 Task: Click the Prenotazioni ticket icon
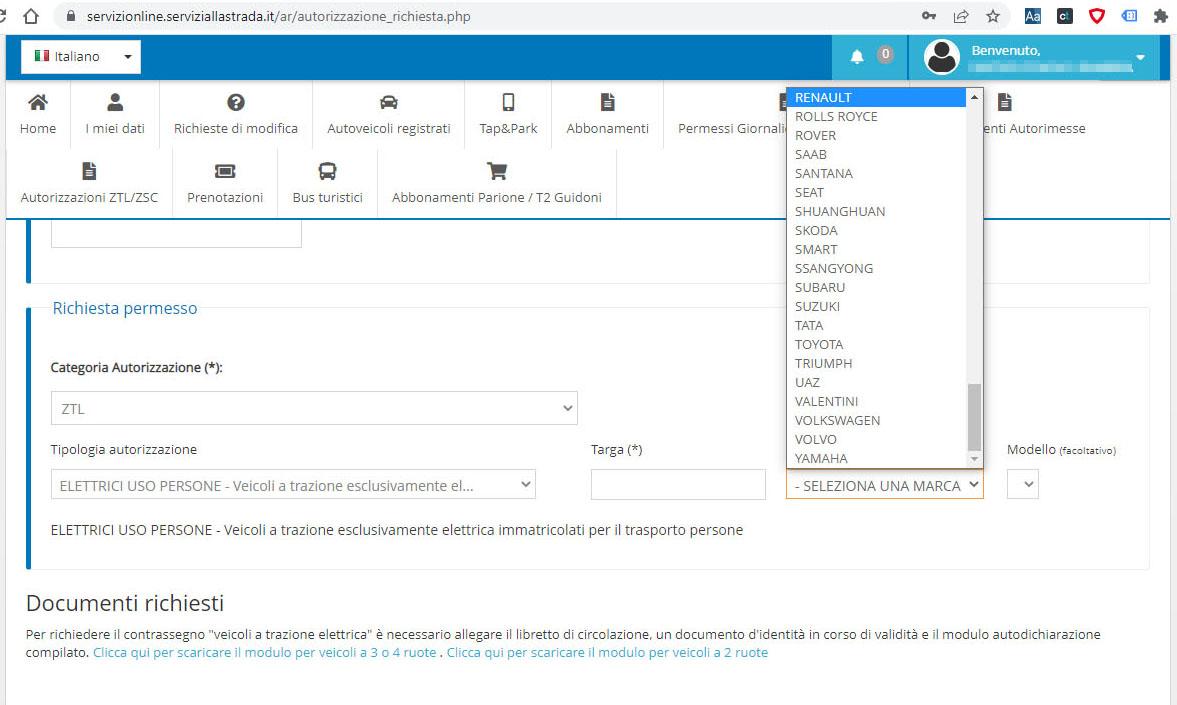[x=225, y=171]
